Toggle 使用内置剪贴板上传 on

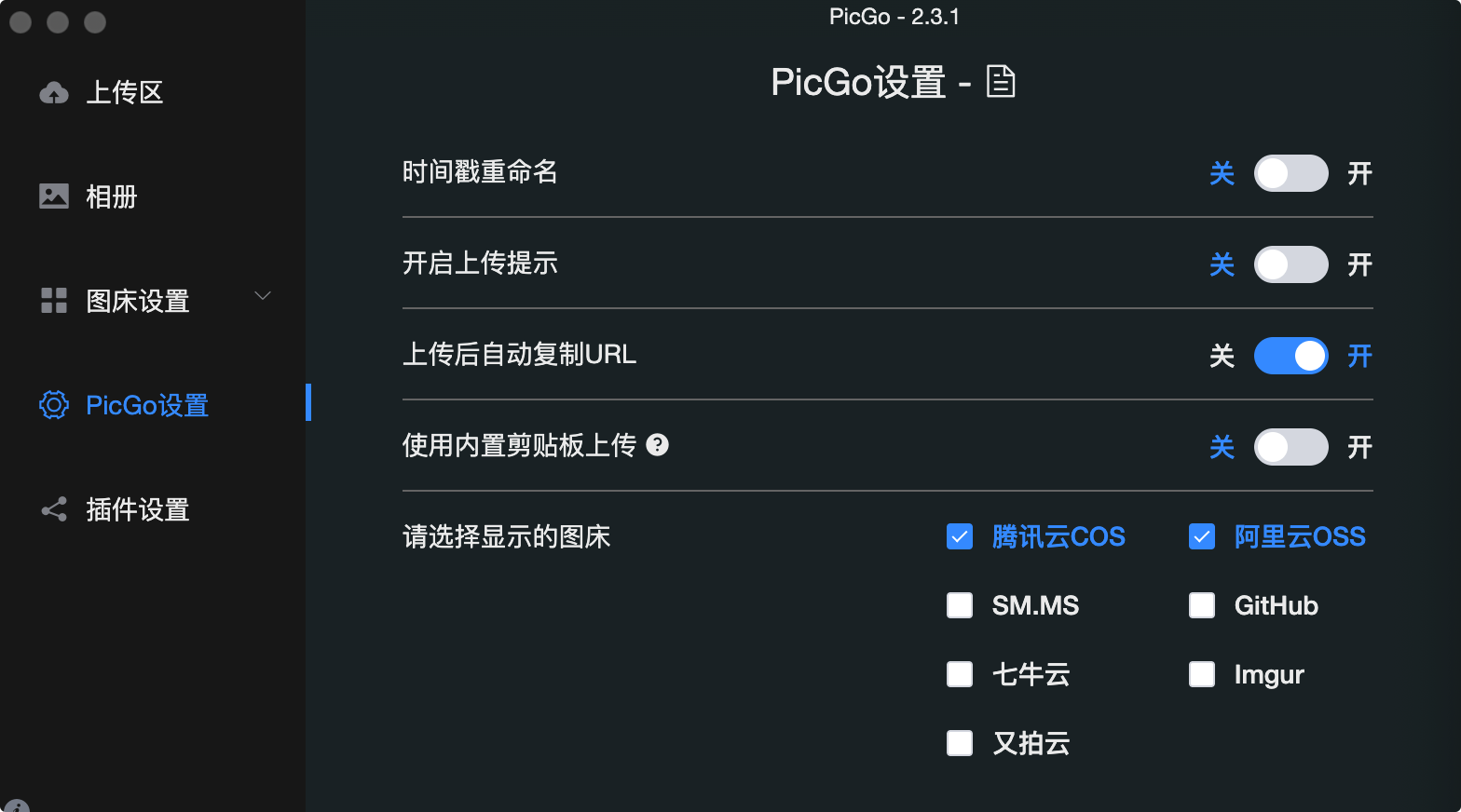[x=1290, y=447]
